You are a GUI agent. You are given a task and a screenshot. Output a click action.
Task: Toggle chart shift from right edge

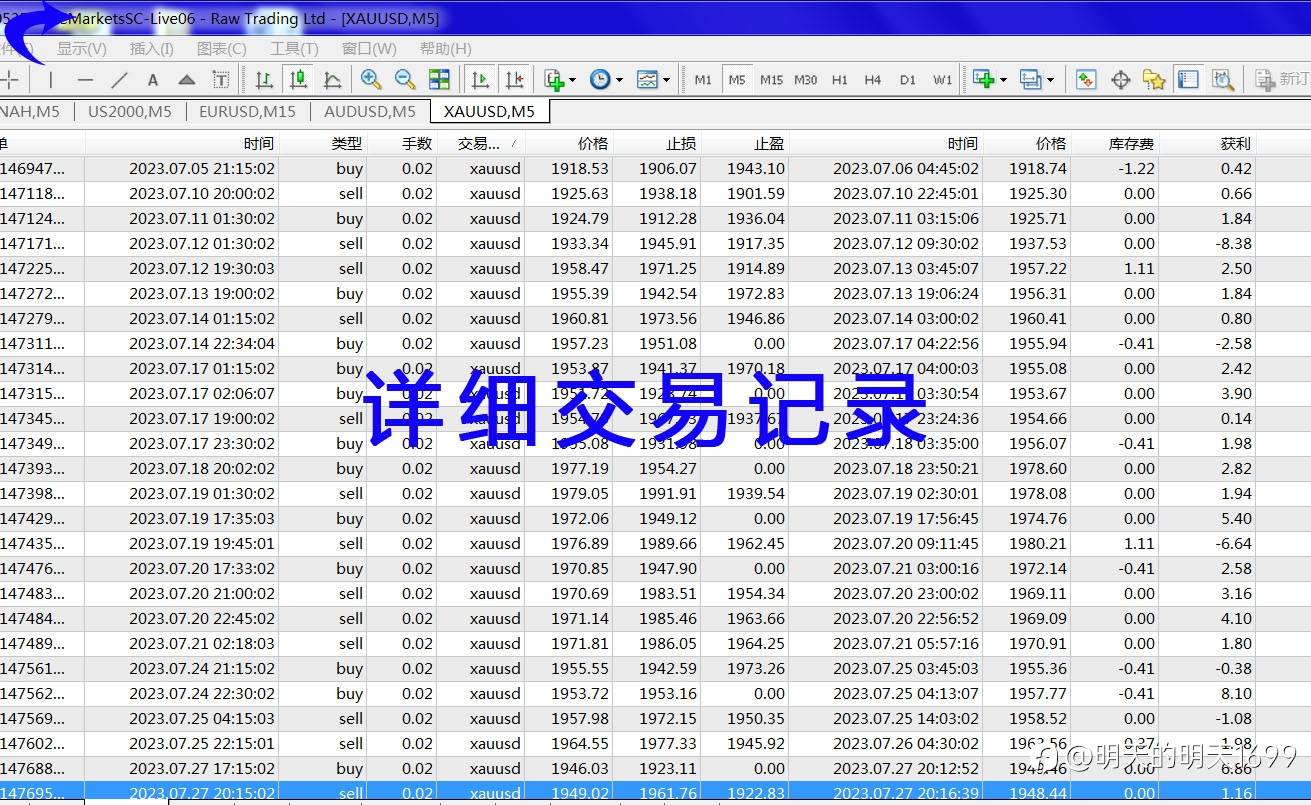[514, 79]
